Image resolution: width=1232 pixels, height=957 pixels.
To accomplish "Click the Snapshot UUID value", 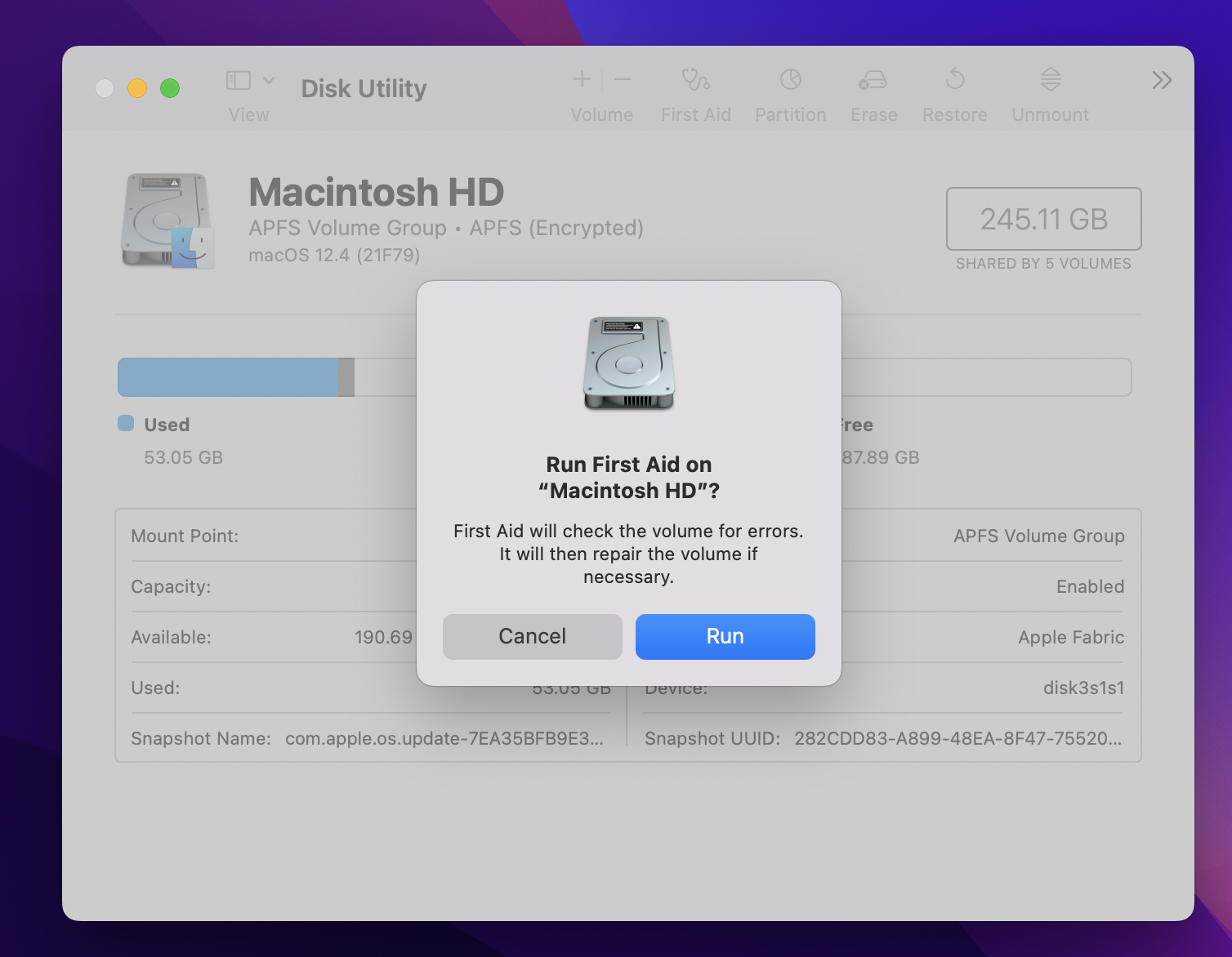I will click(x=958, y=738).
